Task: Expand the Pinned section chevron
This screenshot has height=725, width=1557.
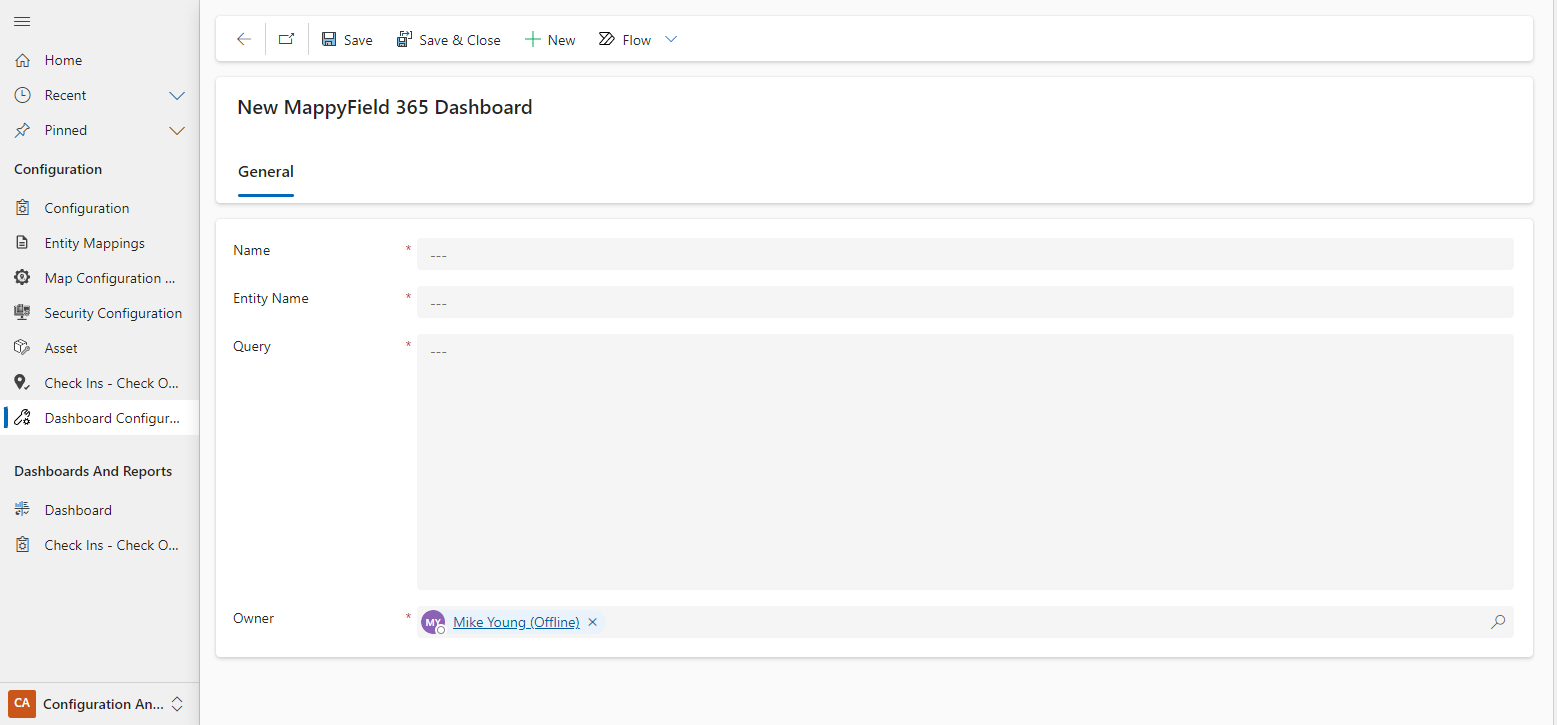Action: pos(177,131)
